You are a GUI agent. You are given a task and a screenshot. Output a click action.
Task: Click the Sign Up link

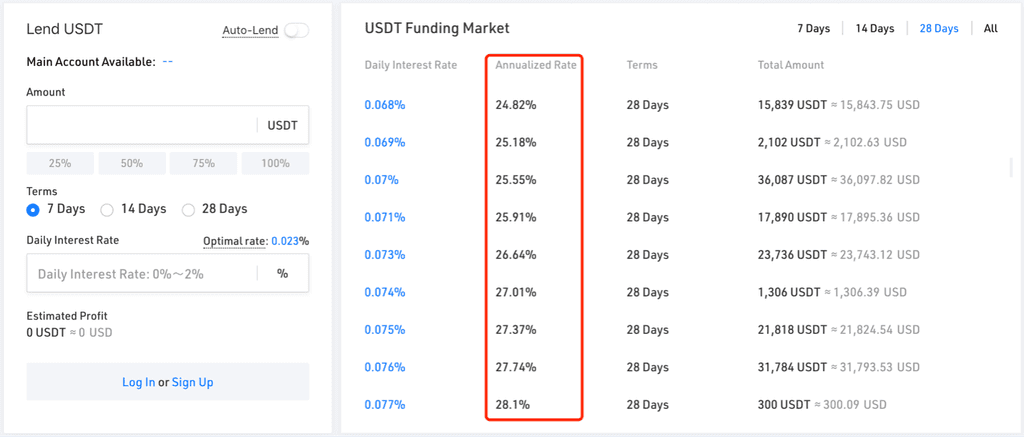pyautogui.click(x=193, y=382)
